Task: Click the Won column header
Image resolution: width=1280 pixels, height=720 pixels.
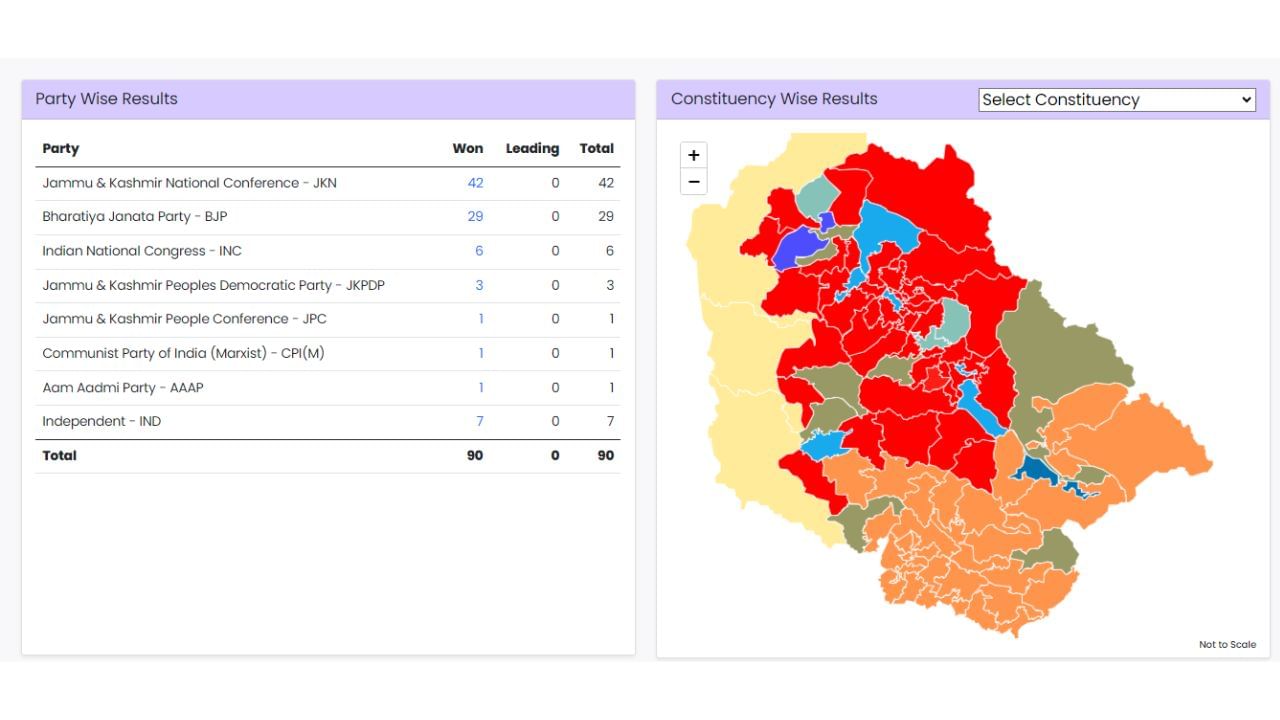Action: tap(467, 148)
